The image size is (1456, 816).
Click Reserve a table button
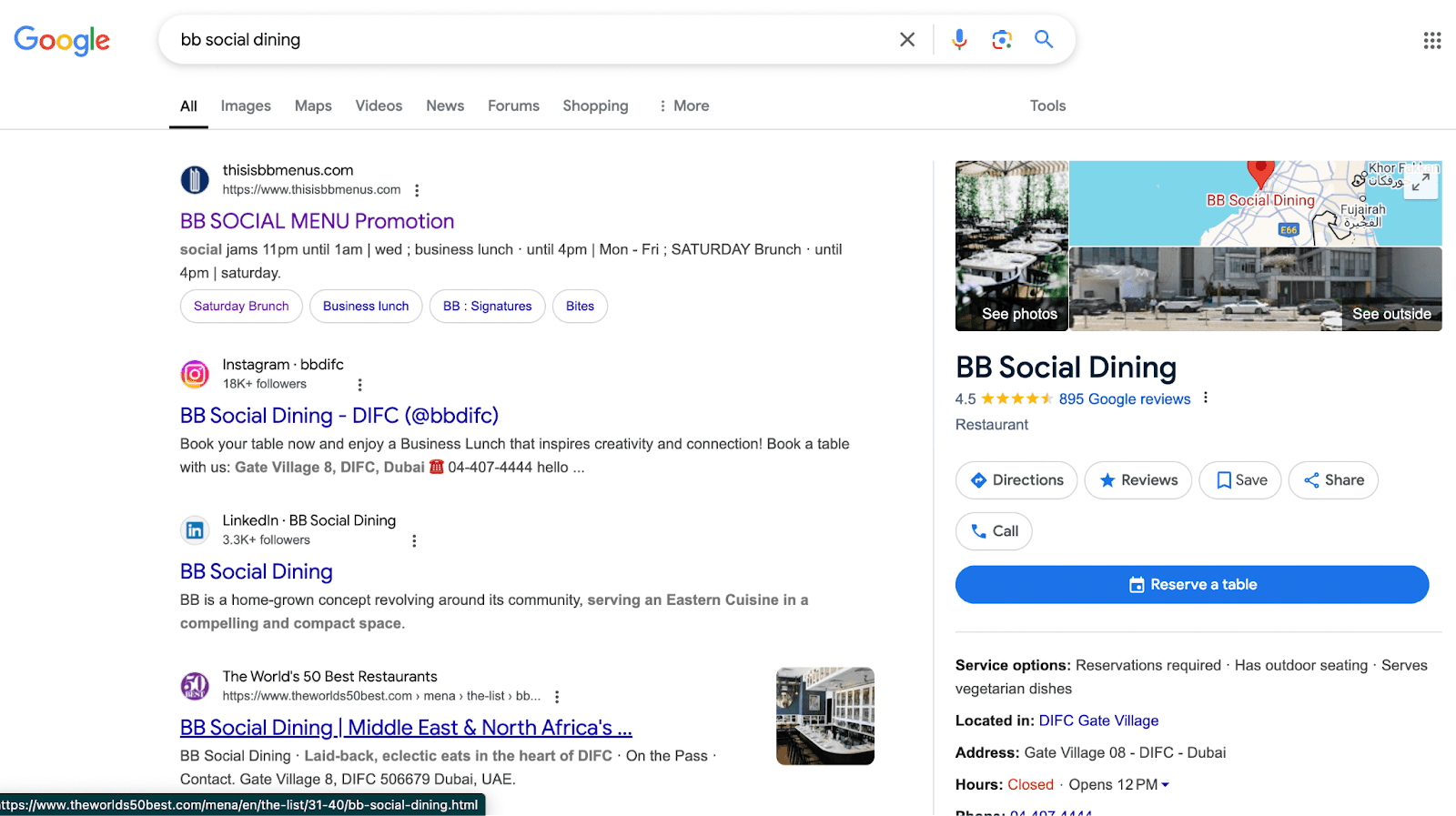pos(1192,585)
